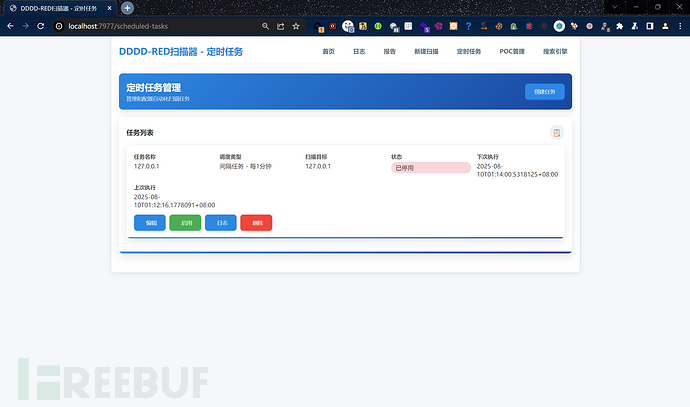
Task: Switch to 新建扫描 in the navigation
Action: point(425,51)
